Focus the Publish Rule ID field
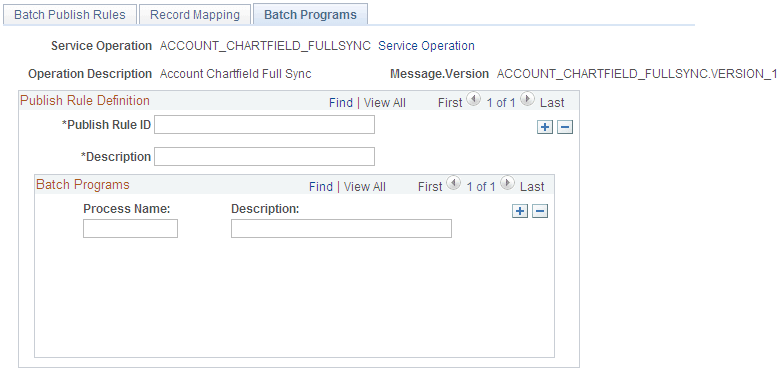 point(264,125)
